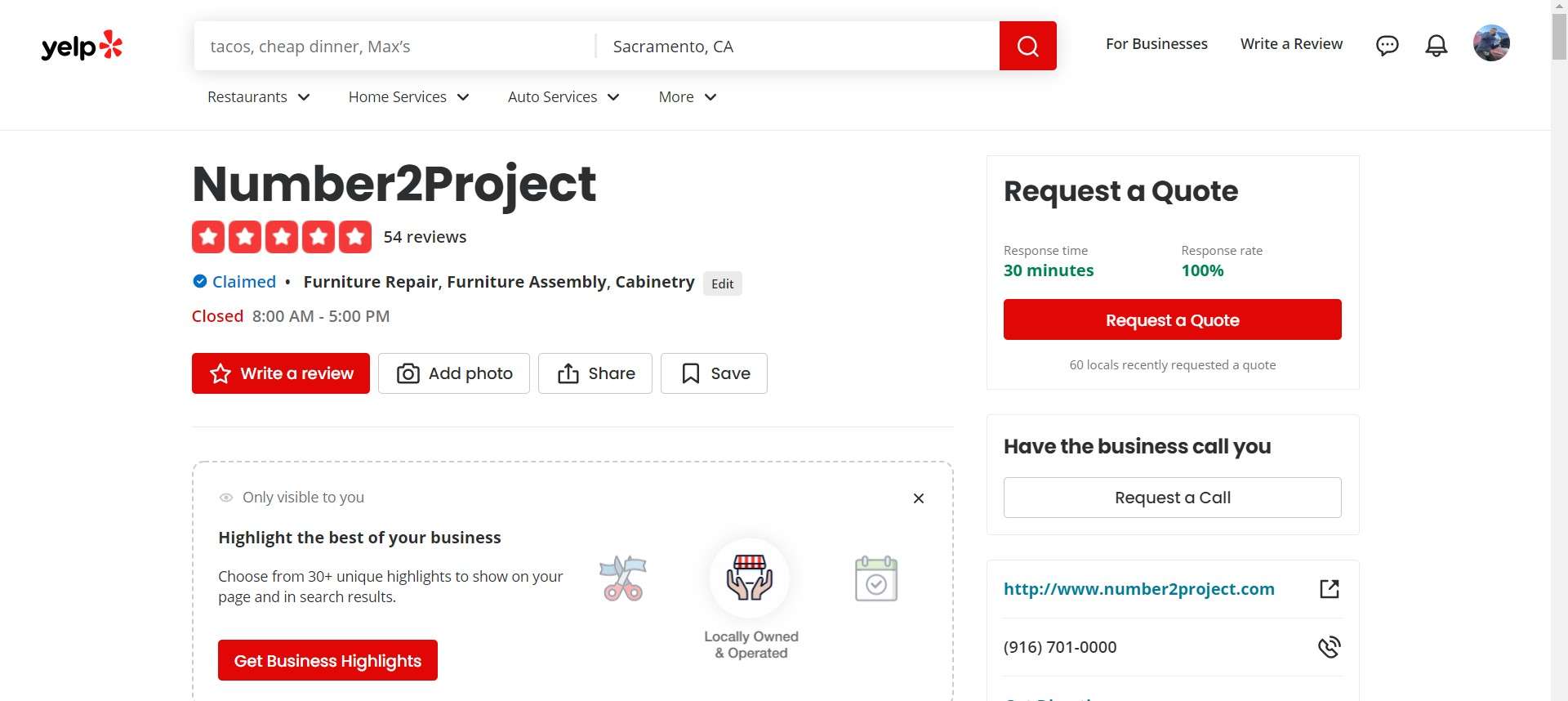The height and width of the screenshot is (701, 1568).
Task: Click the blue Claimed checkmark icon
Action: point(199,281)
